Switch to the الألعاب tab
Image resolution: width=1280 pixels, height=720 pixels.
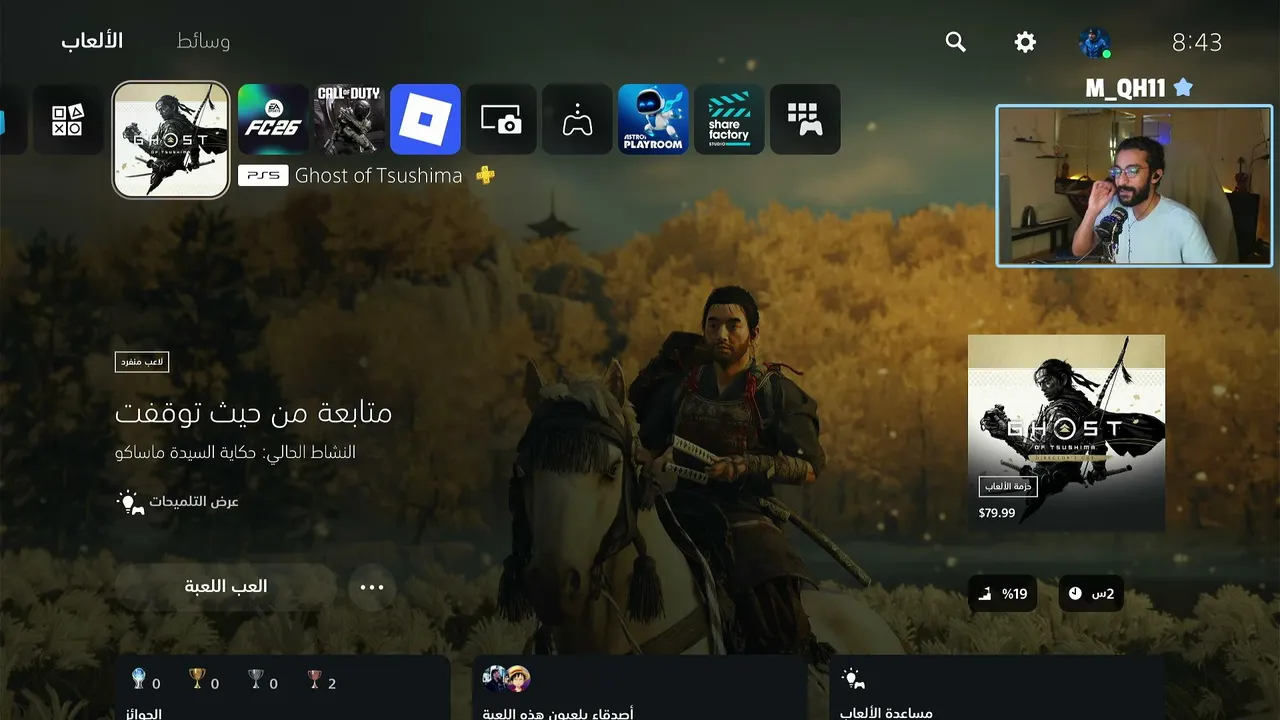[92, 41]
